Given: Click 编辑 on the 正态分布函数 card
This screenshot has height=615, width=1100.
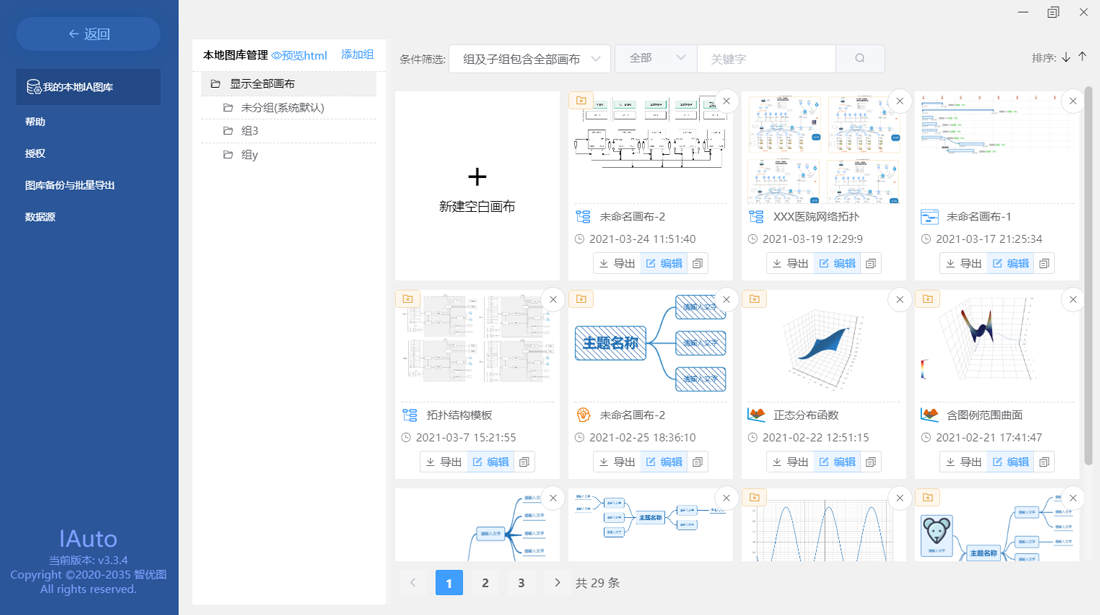Looking at the screenshot, I should pos(837,461).
